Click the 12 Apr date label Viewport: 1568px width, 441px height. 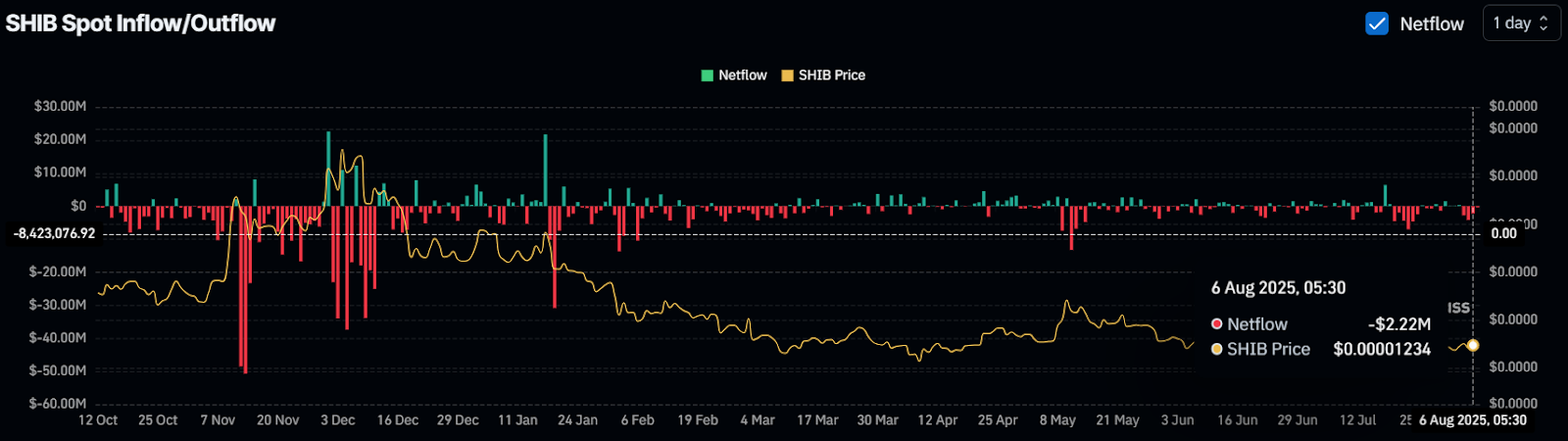(x=937, y=419)
